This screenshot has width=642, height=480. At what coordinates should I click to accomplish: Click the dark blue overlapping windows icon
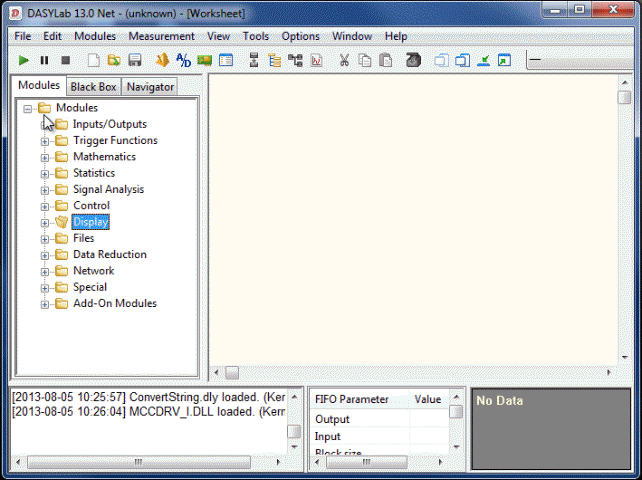click(463, 61)
